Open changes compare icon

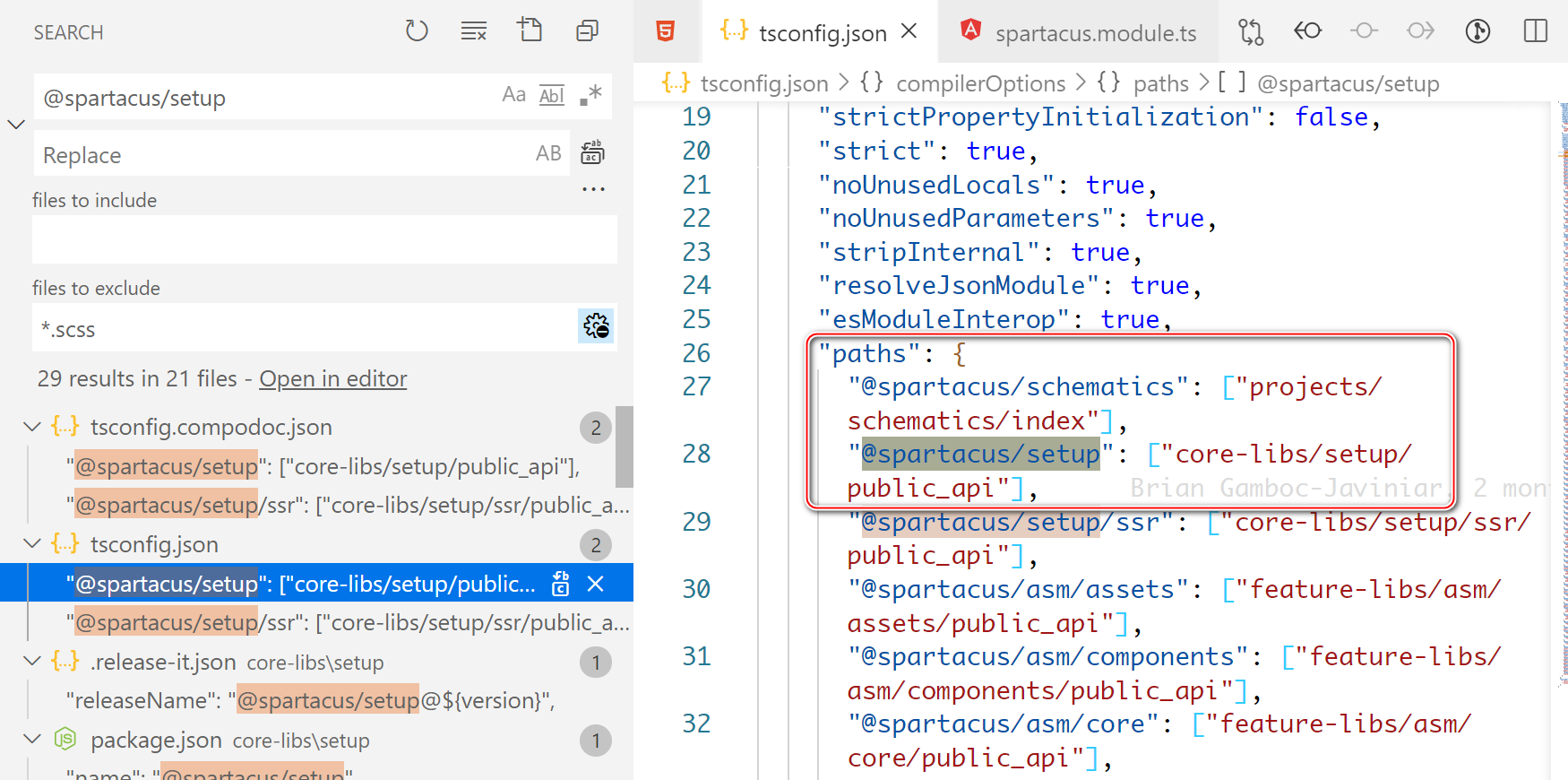(1251, 31)
